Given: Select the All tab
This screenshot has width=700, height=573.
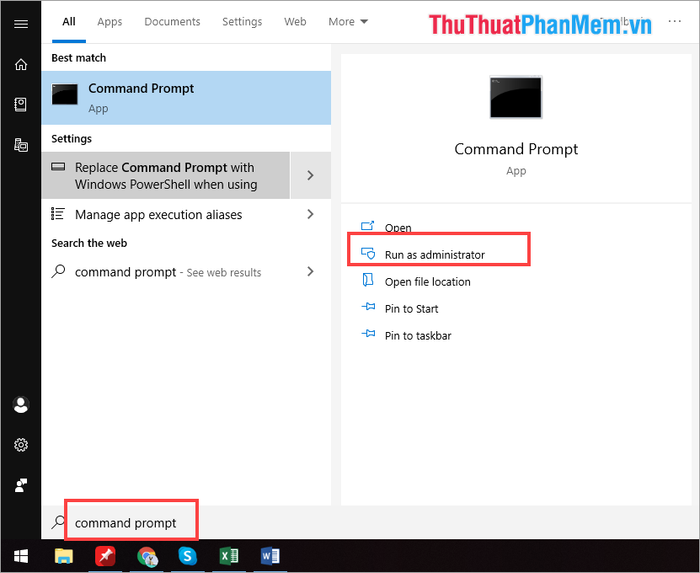Looking at the screenshot, I should pyautogui.click(x=69, y=21).
